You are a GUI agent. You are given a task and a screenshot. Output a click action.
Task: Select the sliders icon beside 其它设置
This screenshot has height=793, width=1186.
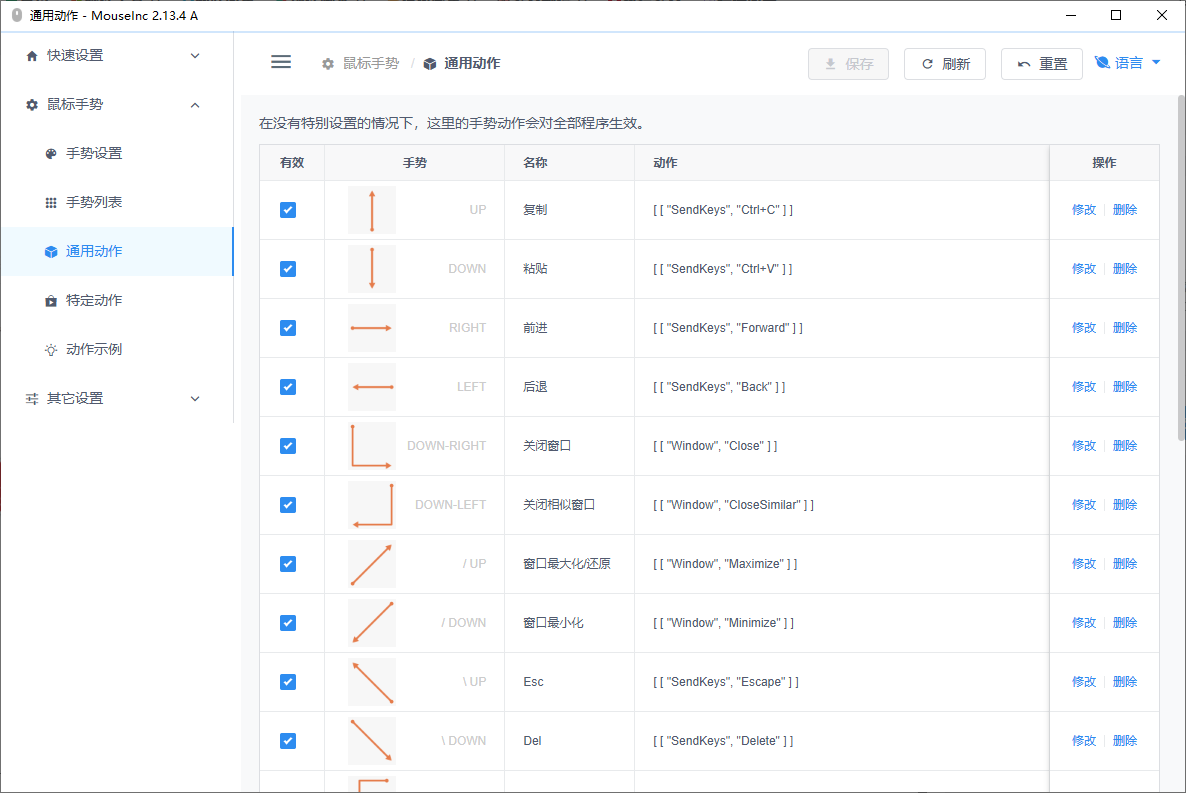point(31,398)
